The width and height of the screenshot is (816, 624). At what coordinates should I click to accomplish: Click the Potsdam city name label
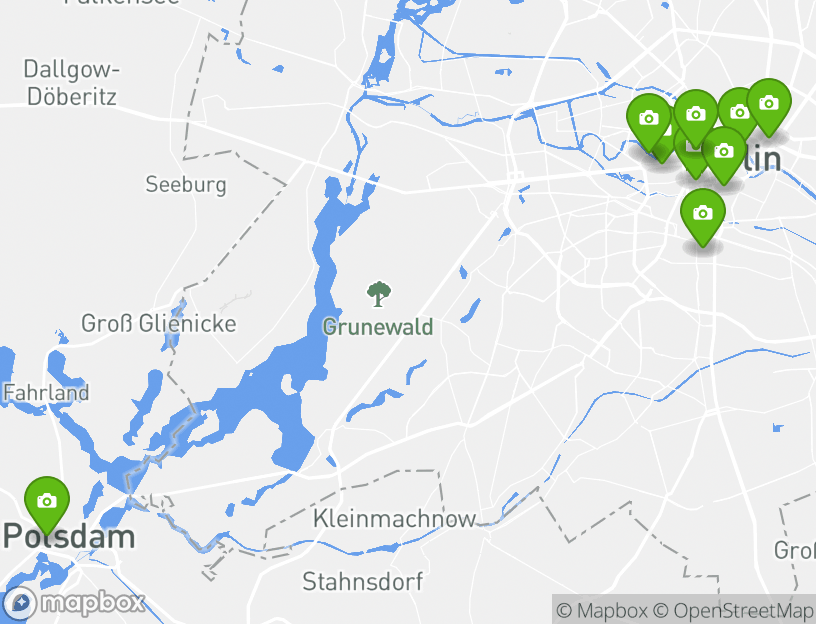69,536
